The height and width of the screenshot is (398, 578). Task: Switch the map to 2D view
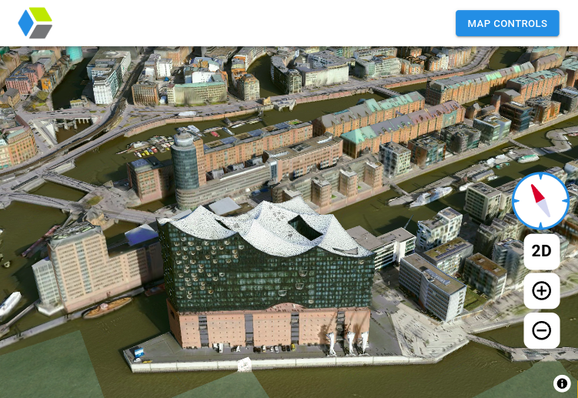point(542,251)
